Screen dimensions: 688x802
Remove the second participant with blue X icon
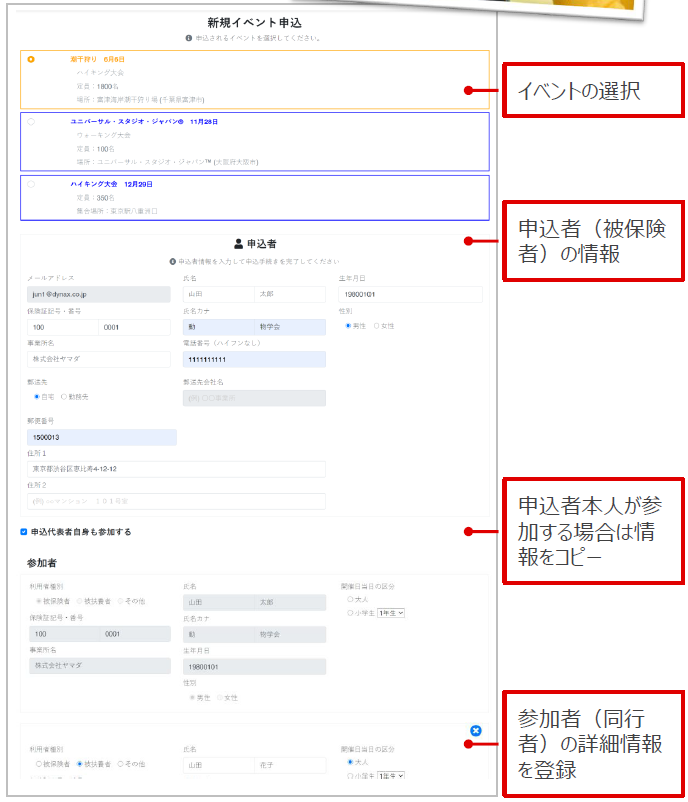coord(475,730)
